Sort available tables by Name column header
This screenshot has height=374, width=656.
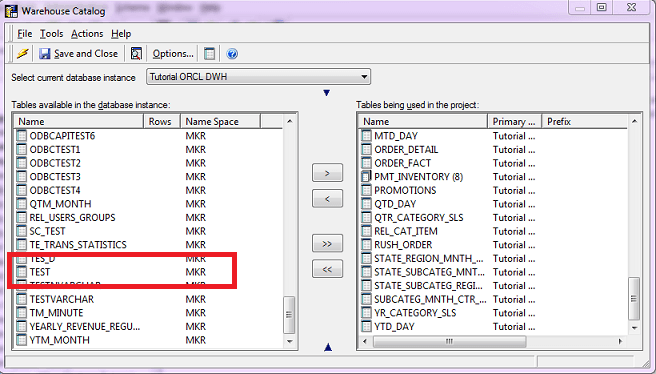pyautogui.click(x=79, y=121)
